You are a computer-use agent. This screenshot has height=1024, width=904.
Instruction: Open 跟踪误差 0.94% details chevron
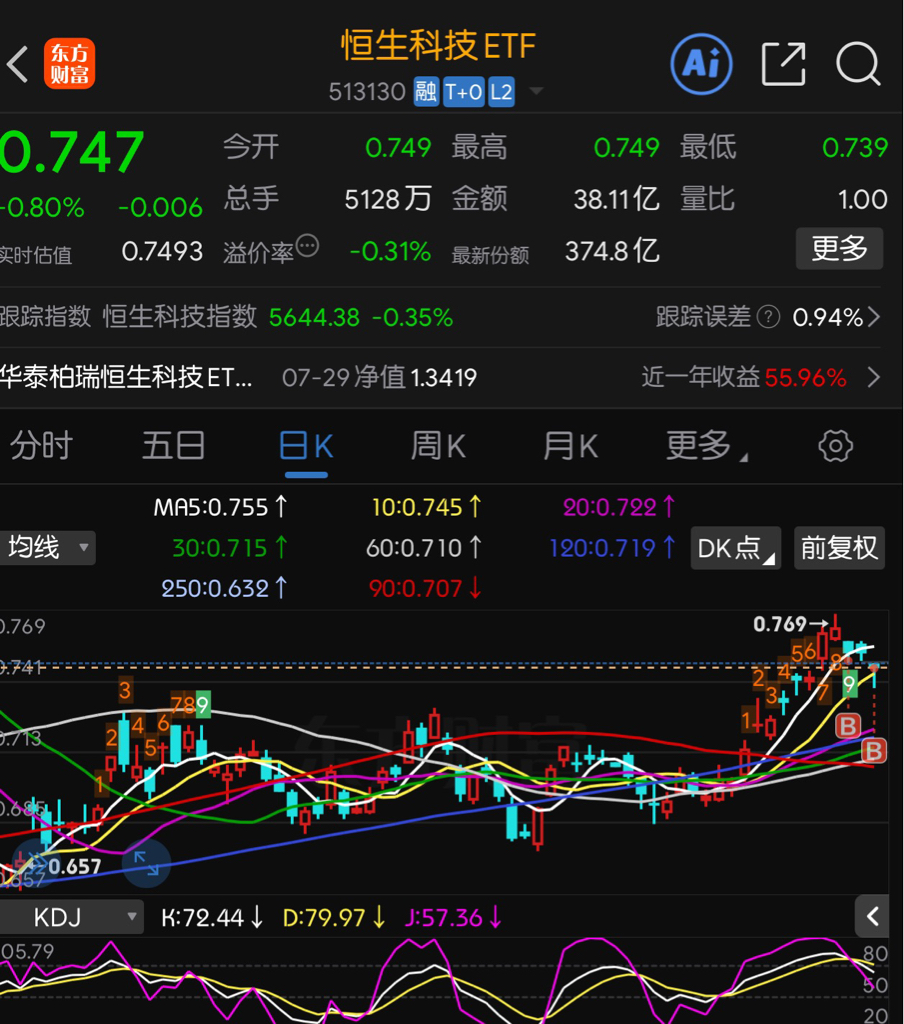tap(873, 317)
